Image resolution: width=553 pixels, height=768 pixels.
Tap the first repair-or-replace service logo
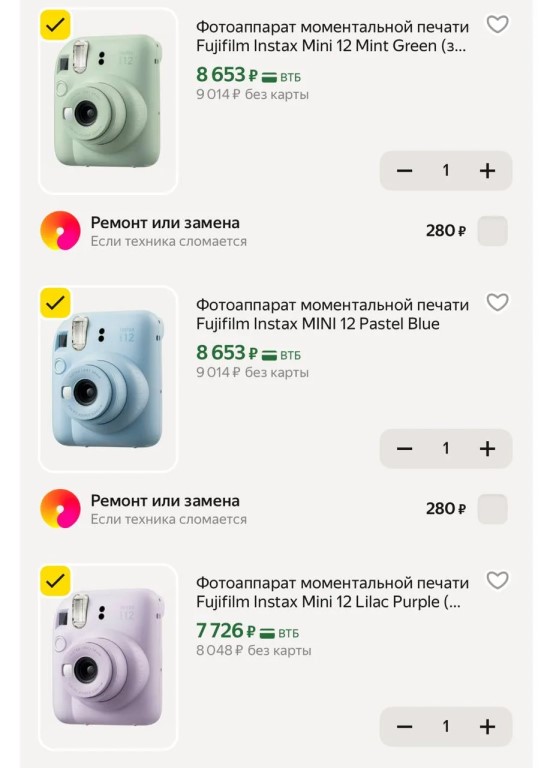point(60,231)
